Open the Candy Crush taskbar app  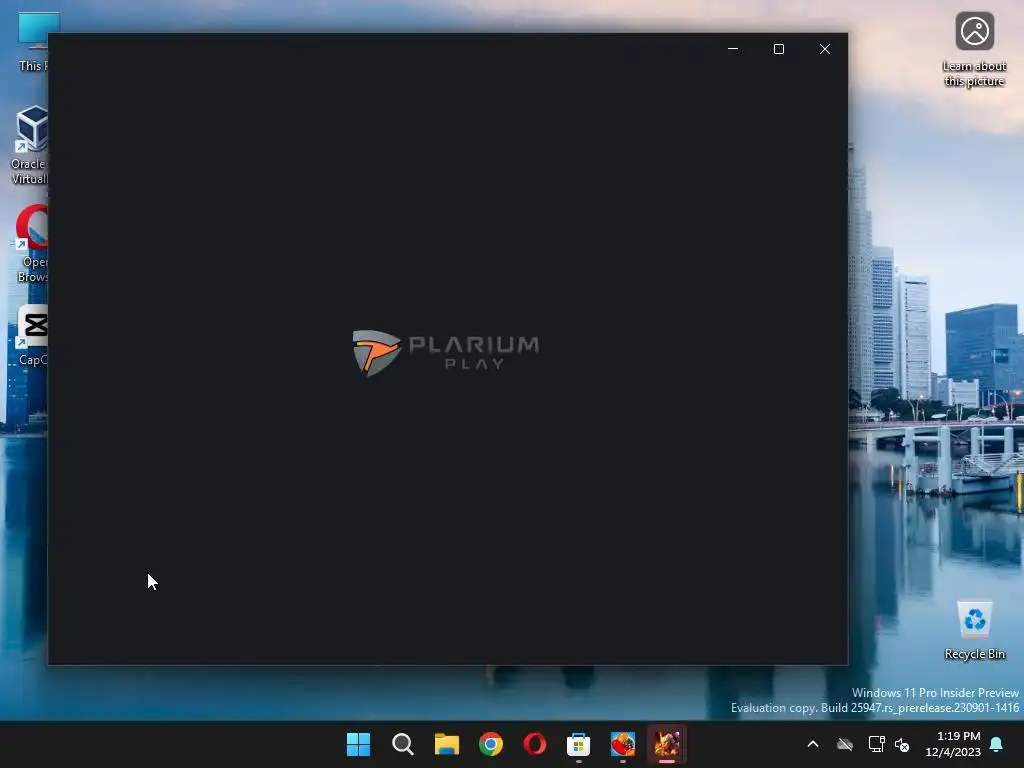622,744
